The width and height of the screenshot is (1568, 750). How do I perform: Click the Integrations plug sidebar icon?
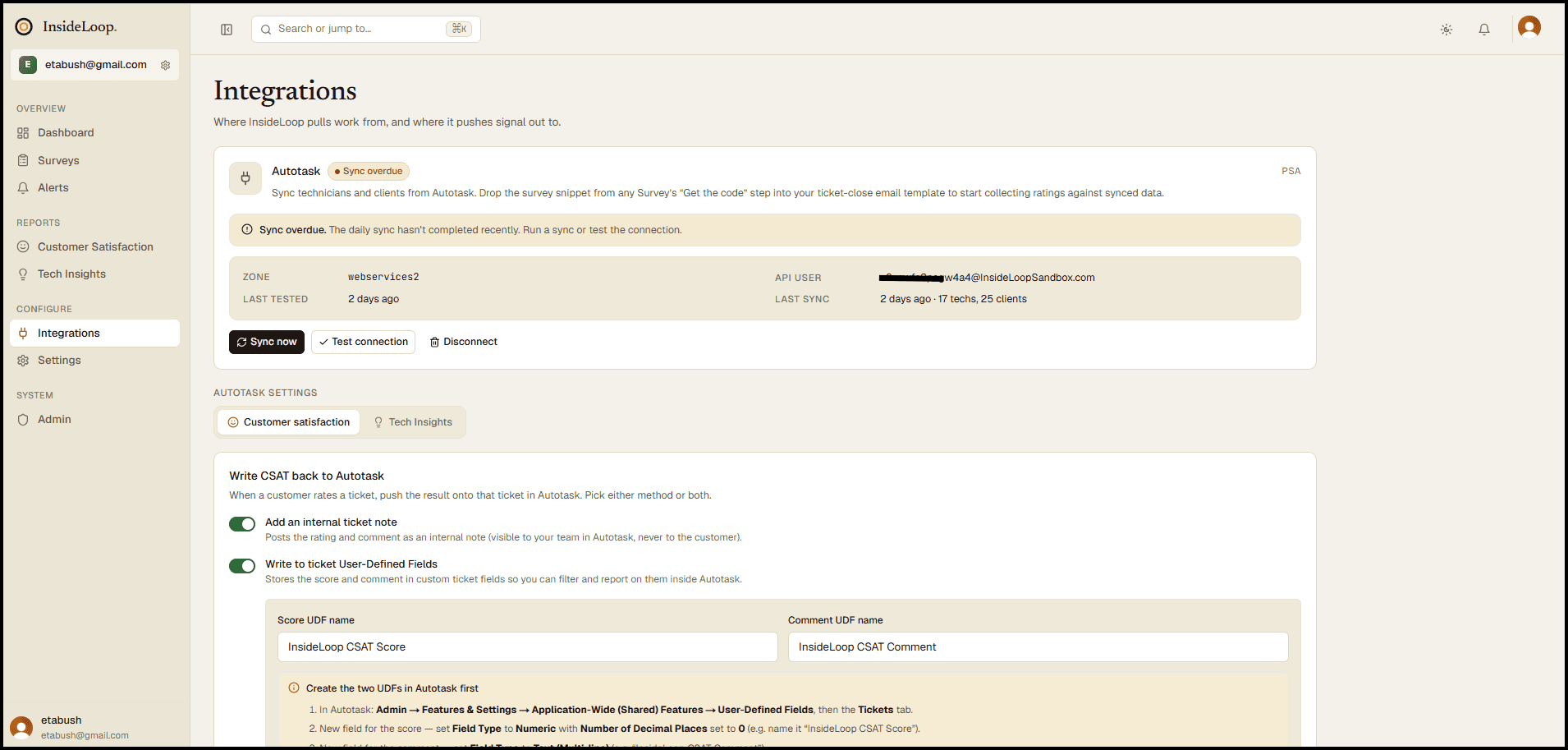tap(23, 334)
